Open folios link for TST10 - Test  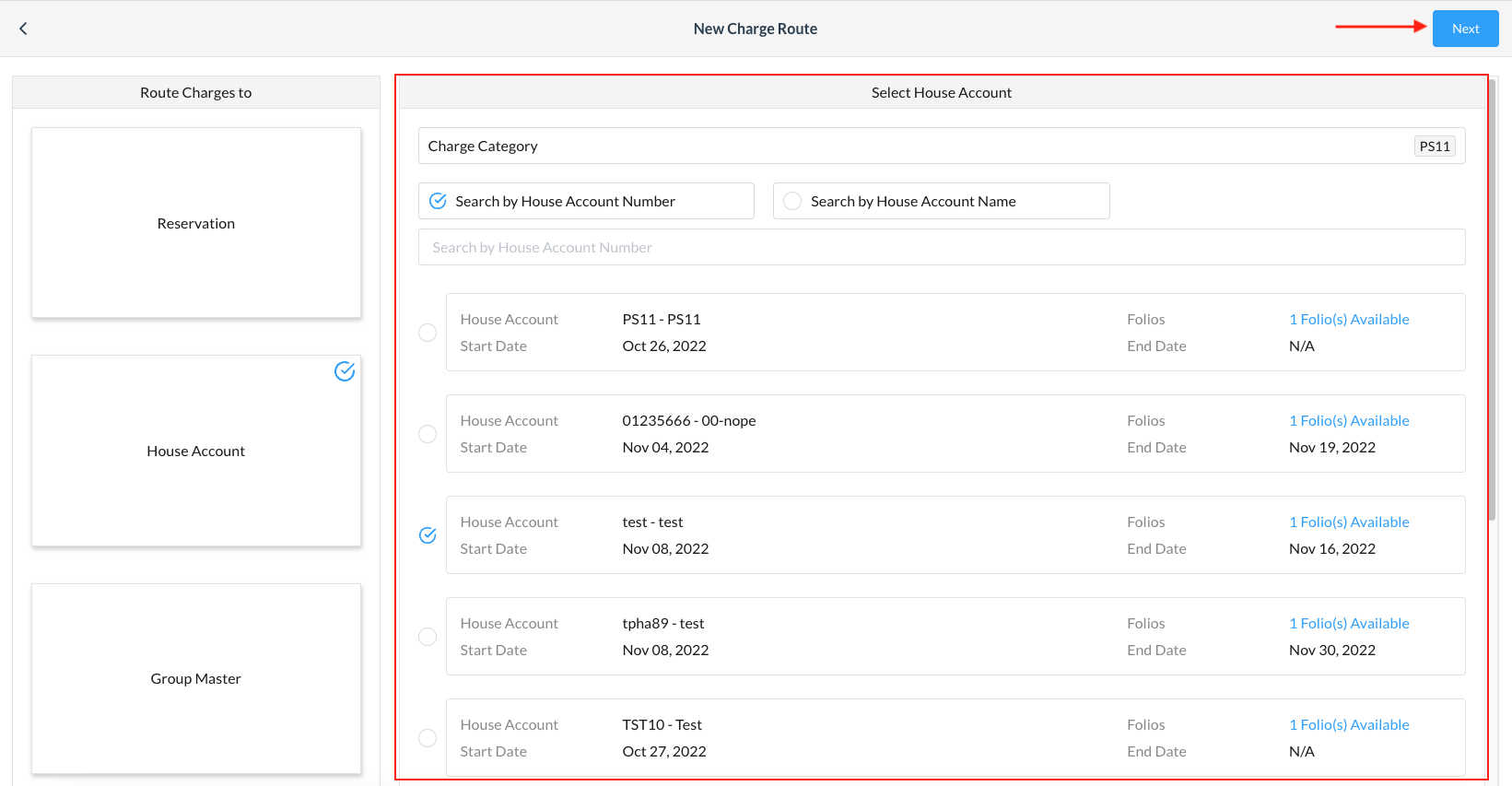(1349, 725)
